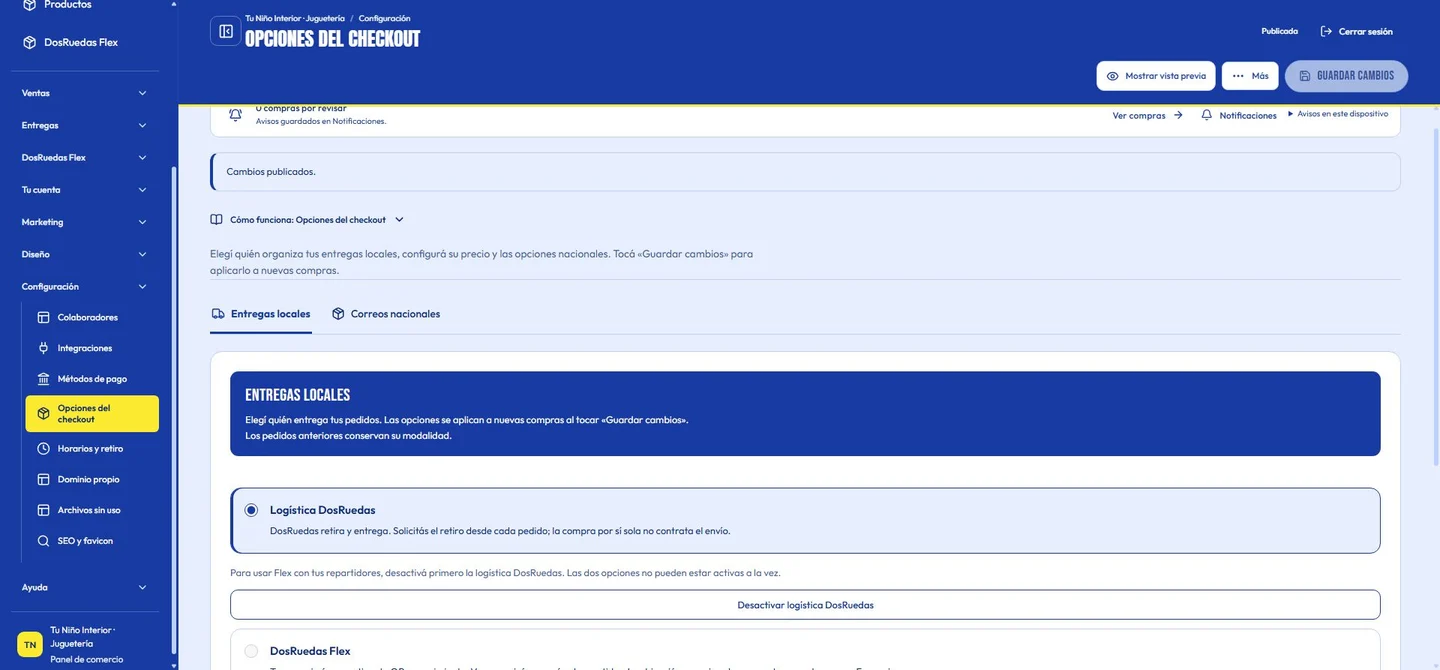Expand the Entregas sidebar section
Viewport: 1440px width, 670px height.
(x=84, y=125)
